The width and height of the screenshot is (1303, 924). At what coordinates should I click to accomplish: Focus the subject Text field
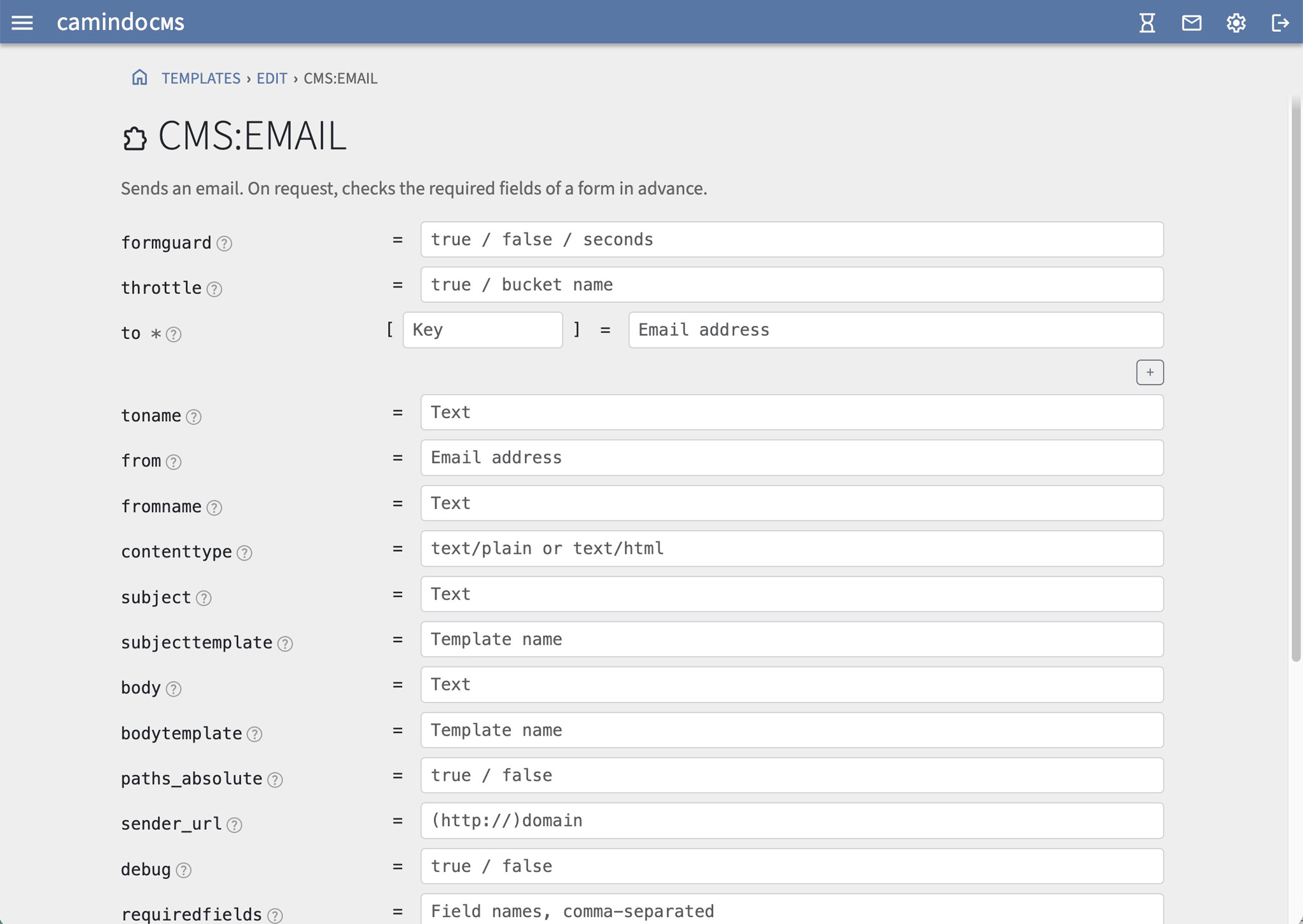[792, 594]
